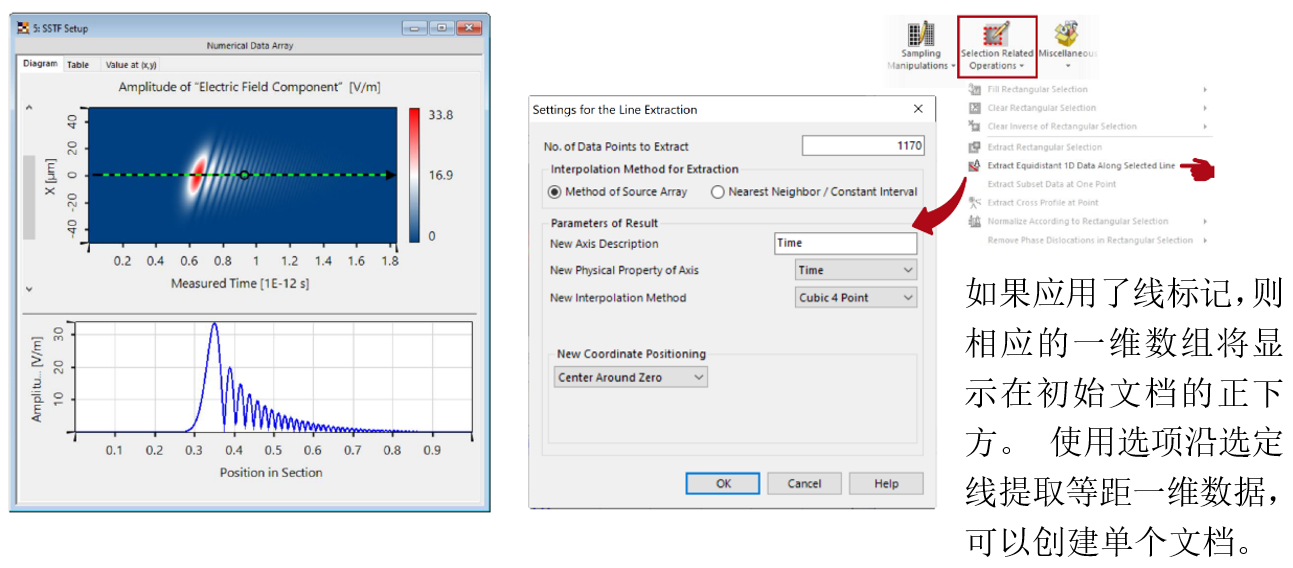The image size is (1293, 568).
Task: Click the red-blue amplitude color bar
Action: [x=414, y=175]
